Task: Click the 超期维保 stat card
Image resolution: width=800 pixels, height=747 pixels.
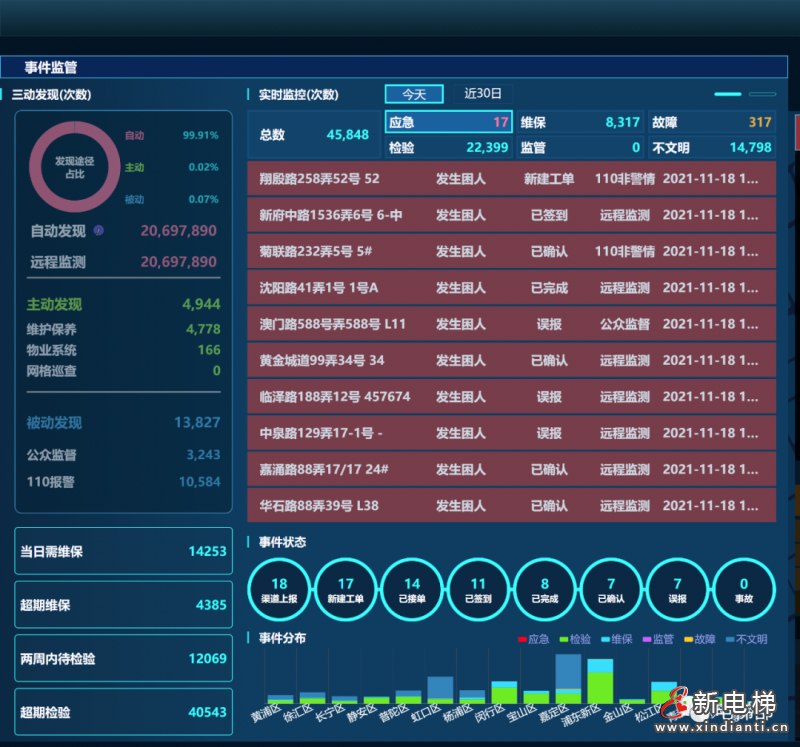Action: pyautogui.click(x=123, y=605)
